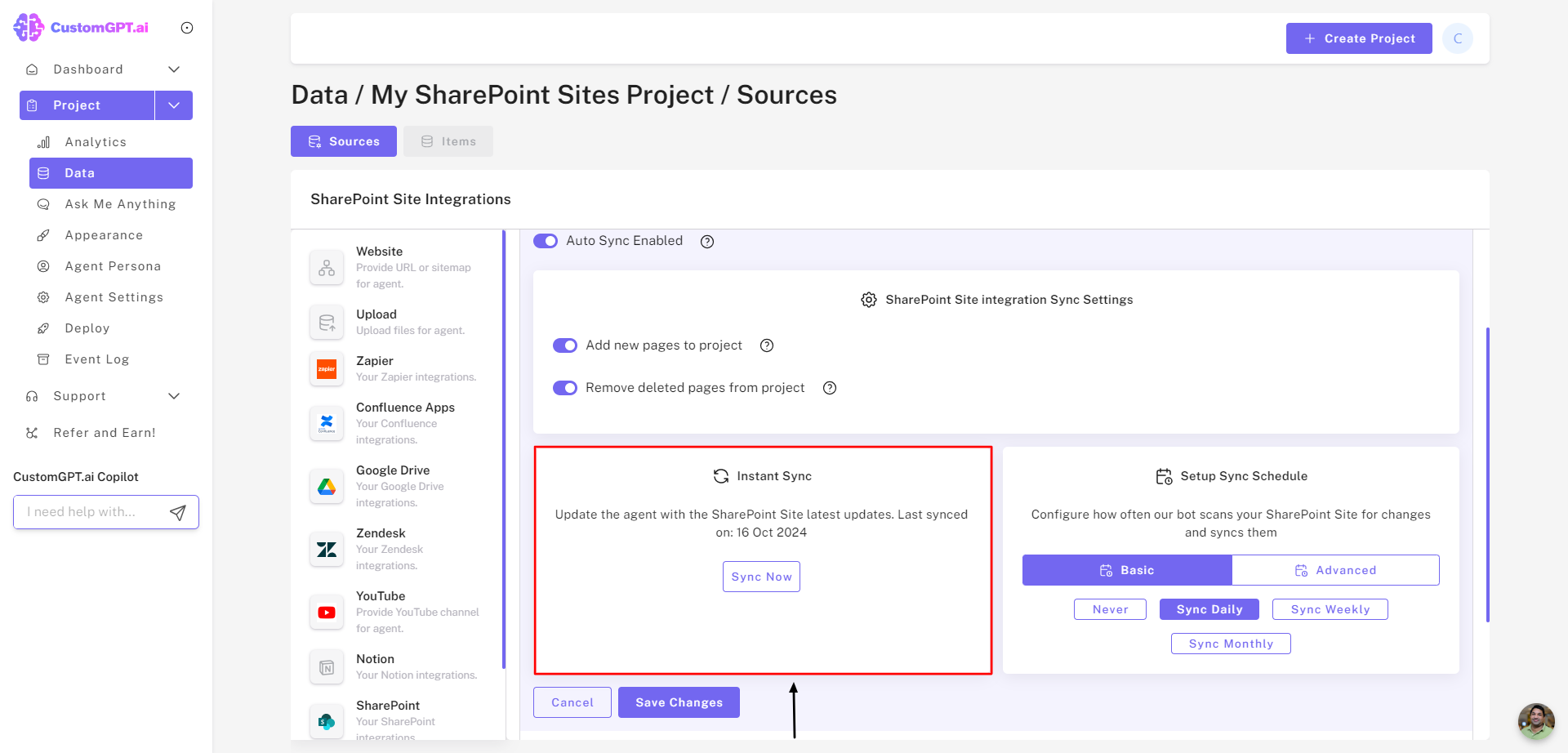Click help icon next to Auto Sync Enabled
This screenshot has width=1568, height=753.
[707, 242]
